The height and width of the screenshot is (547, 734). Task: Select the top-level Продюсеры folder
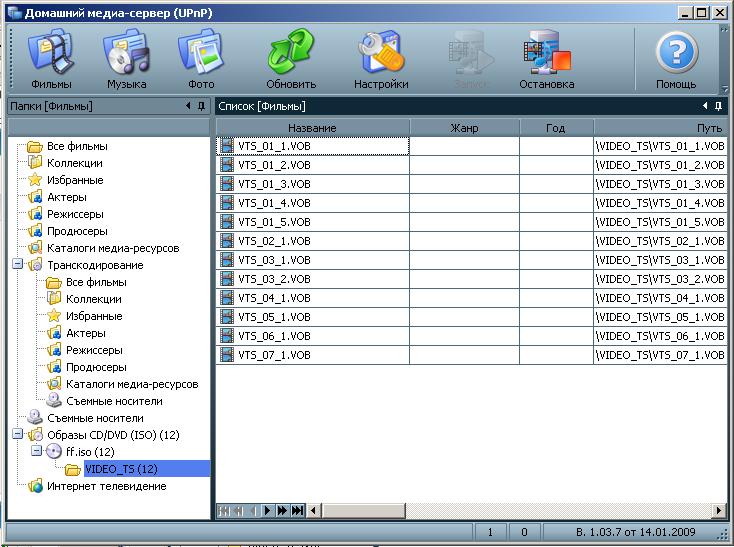77,231
